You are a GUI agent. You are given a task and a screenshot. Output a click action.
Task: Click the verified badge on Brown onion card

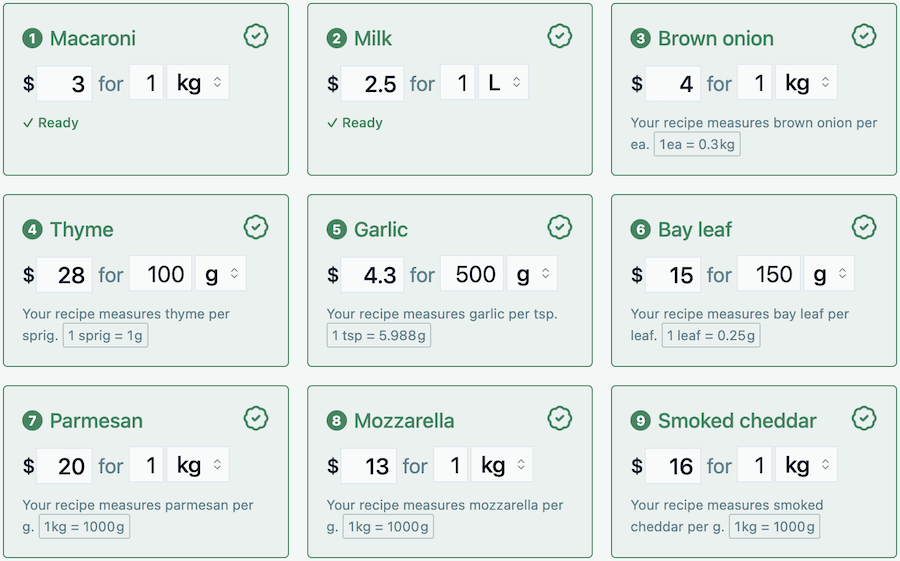[x=864, y=37]
